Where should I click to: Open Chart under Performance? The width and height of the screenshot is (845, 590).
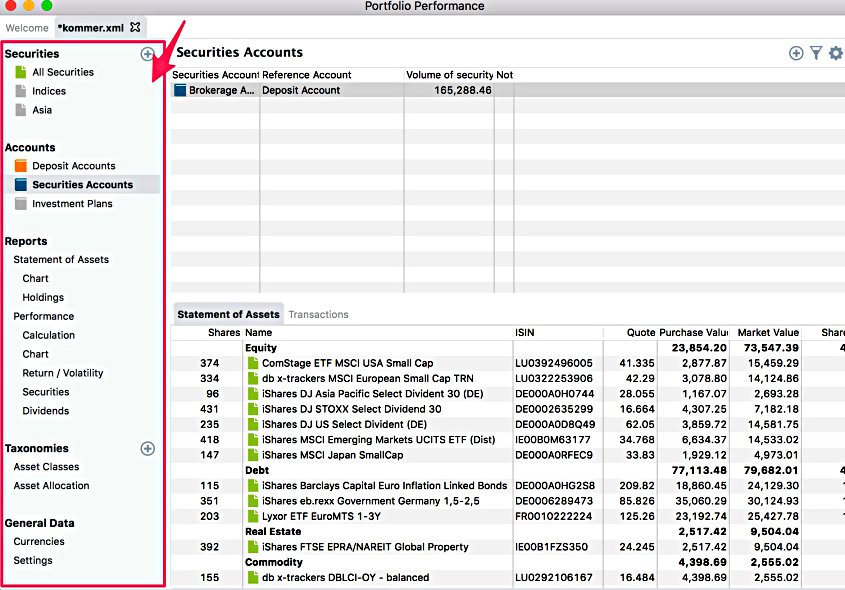pyautogui.click(x=36, y=354)
